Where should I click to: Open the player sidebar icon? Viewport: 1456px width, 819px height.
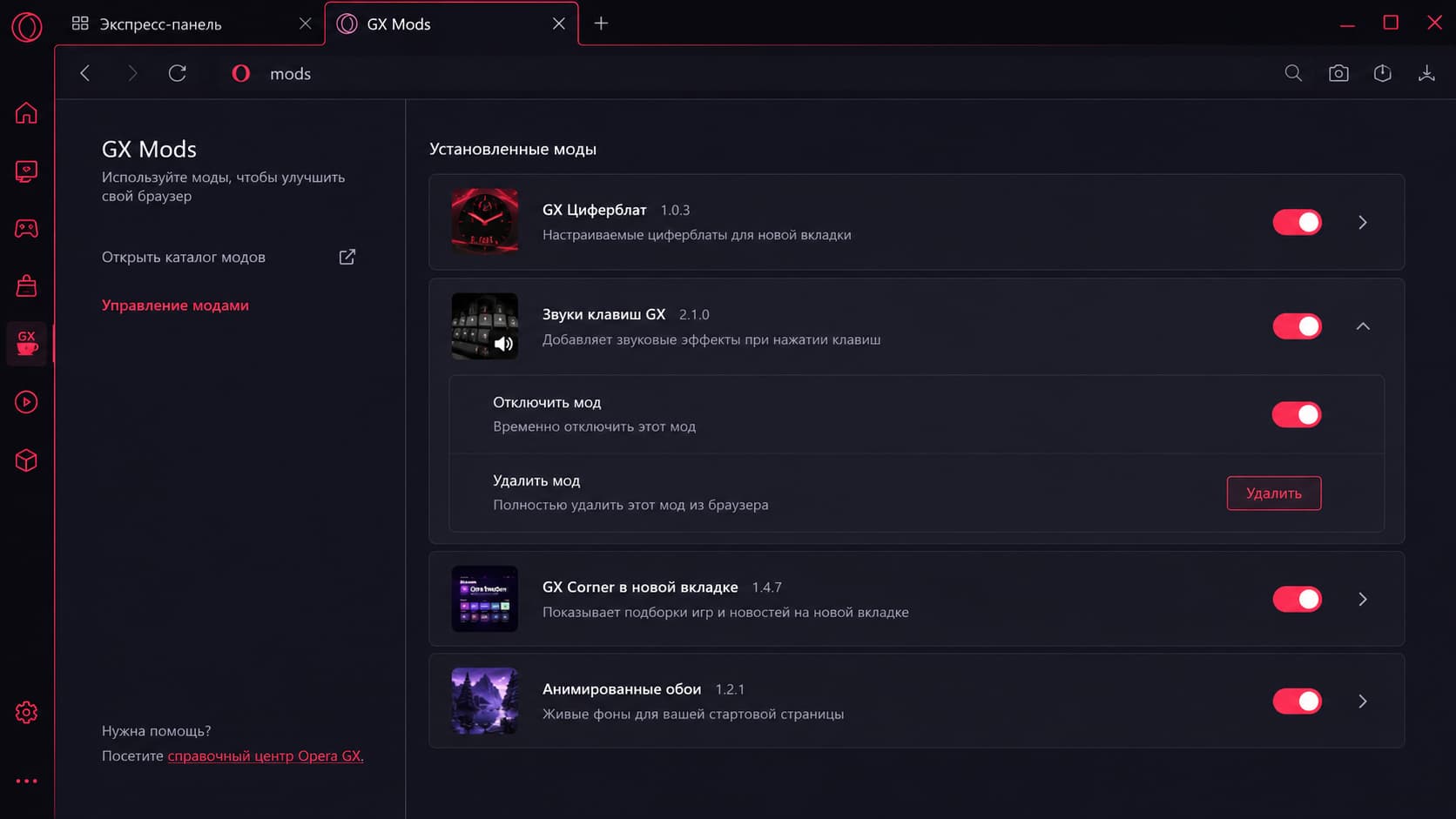(26, 402)
